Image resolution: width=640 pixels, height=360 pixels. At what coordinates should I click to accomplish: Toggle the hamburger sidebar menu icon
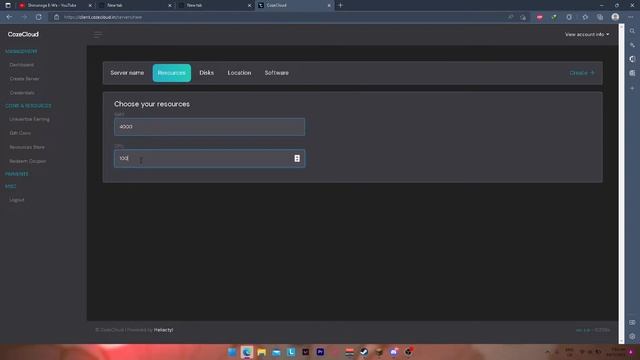click(x=98, y=35)
